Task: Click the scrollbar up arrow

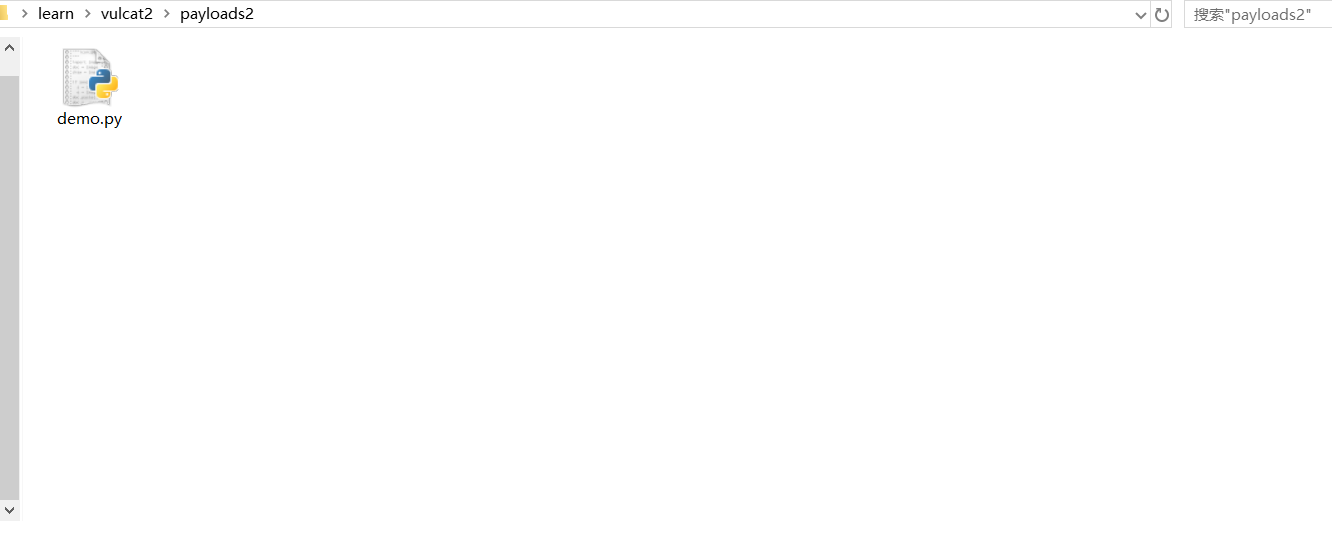Action: pyautogui.click(x=9, y=47)
